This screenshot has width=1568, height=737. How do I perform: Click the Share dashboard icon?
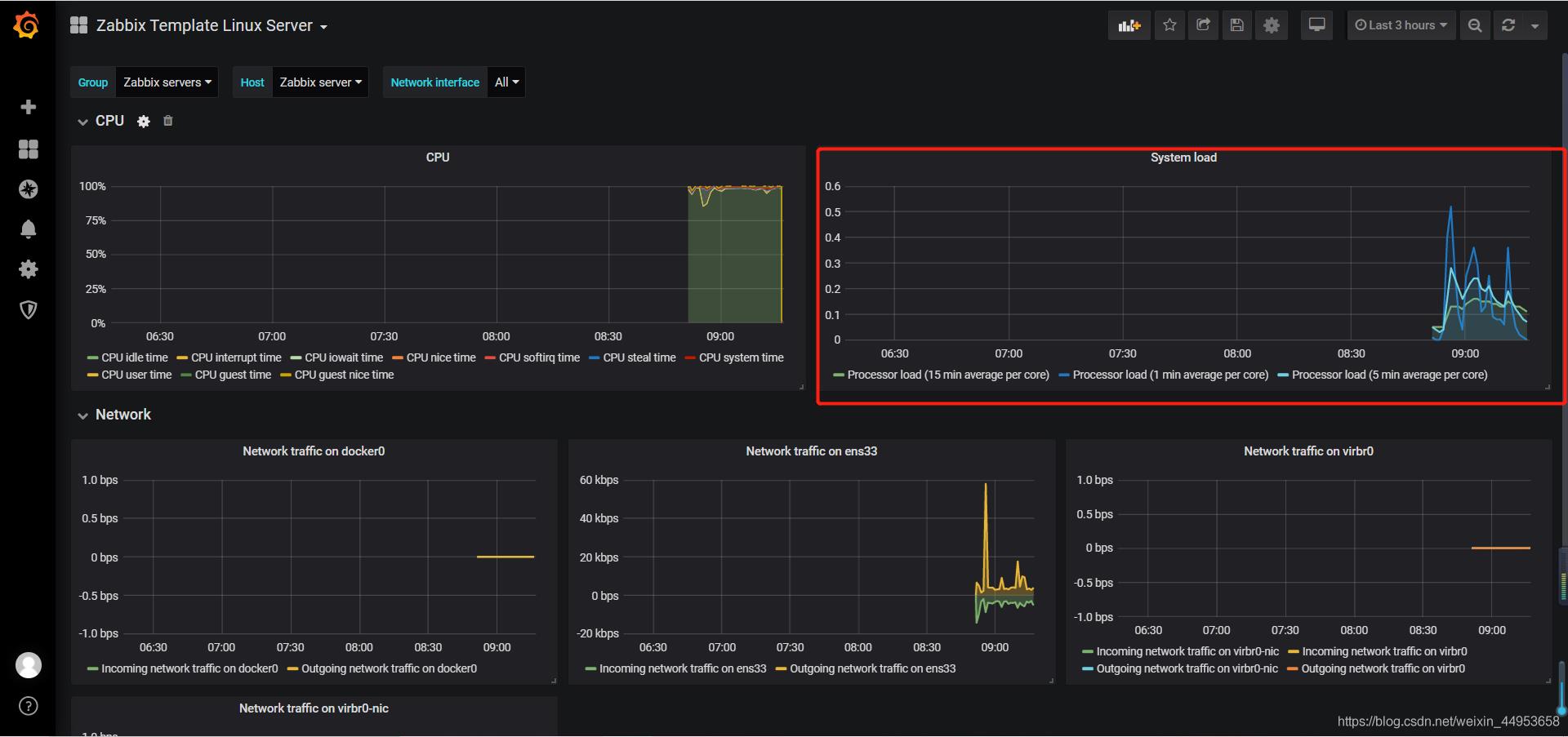click(x=1203, y=25)
